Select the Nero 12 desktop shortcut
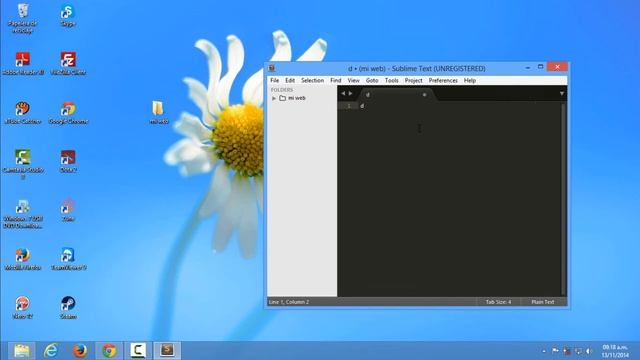This screenshot has width=640, height=360. [23, 307]
